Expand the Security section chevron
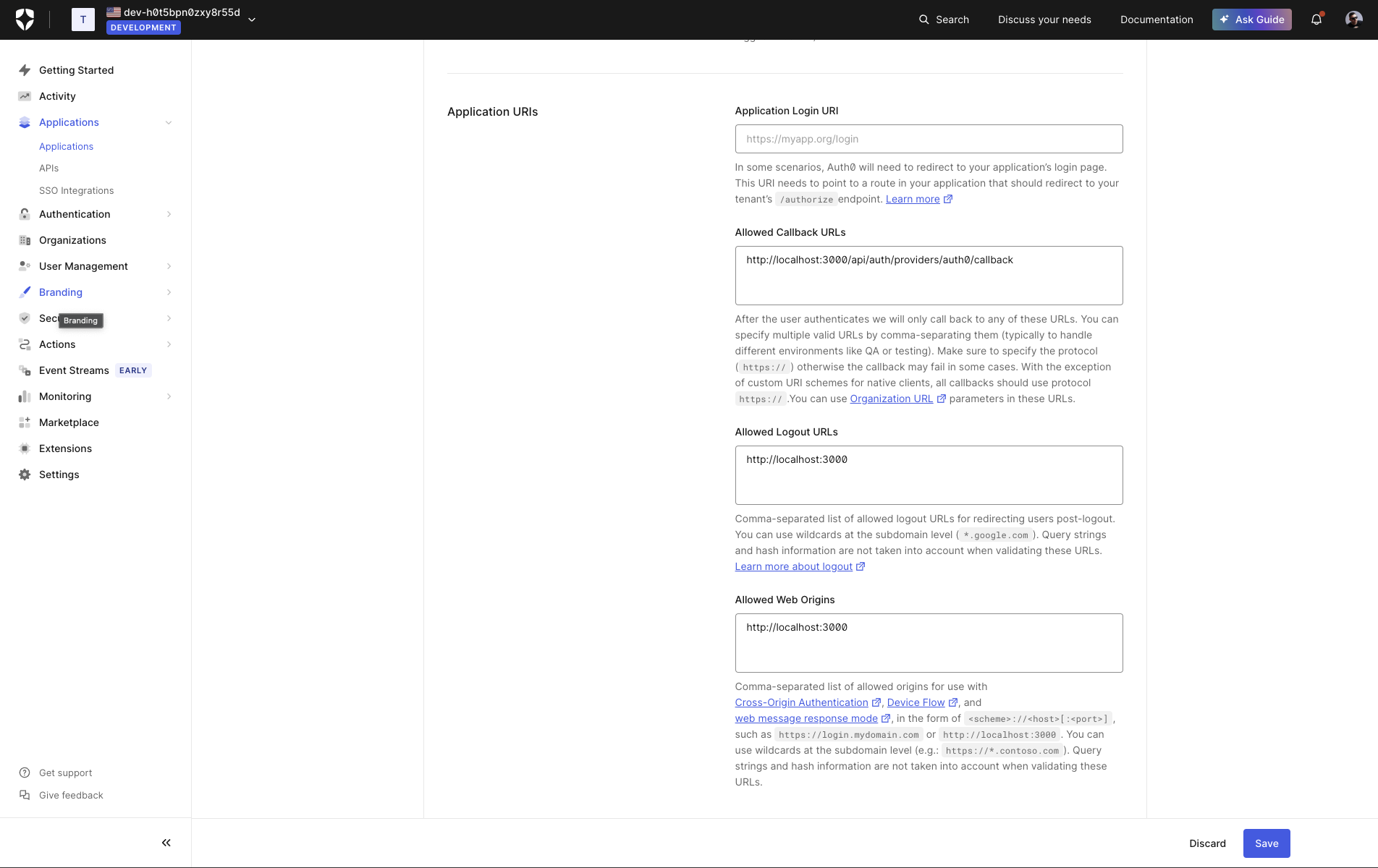This screenshot has width=1378, height=868. [169, 318]
